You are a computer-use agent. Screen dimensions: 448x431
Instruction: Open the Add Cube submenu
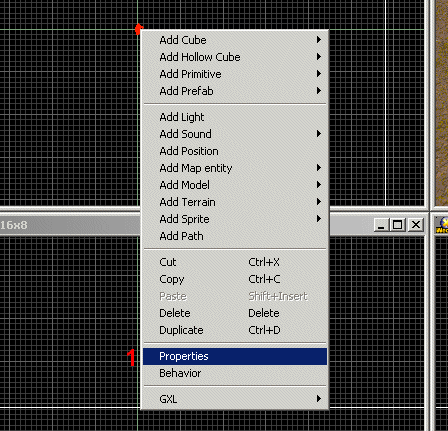[x=235, y=40]
